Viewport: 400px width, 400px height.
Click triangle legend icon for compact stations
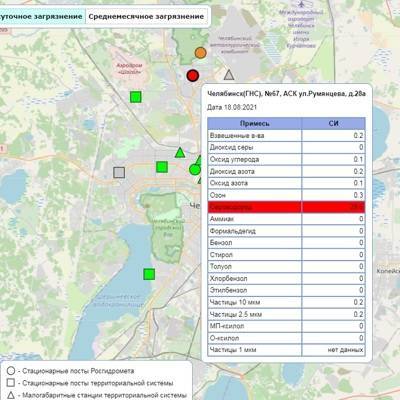pos(11,395)
